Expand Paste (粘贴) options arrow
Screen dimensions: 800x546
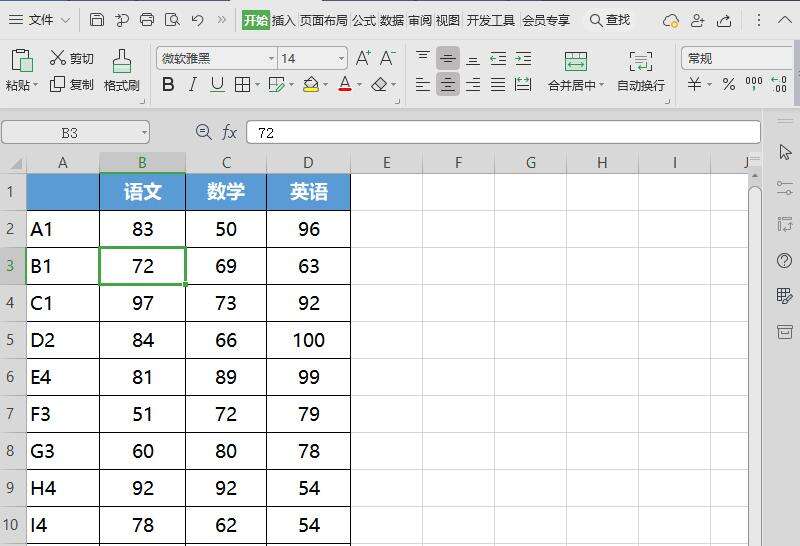click(x=36, y=85)
